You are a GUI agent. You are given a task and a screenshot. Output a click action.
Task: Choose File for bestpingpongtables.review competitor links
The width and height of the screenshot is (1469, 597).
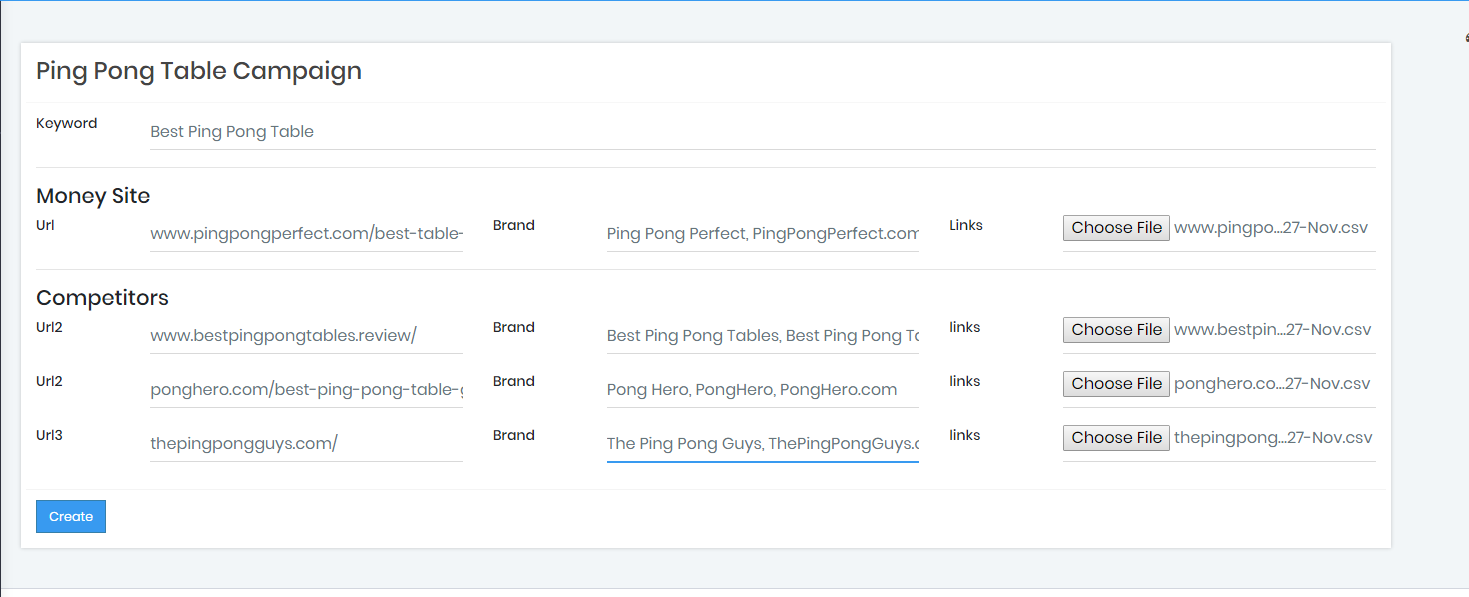pyautogui.click(x=1116, y=330)
